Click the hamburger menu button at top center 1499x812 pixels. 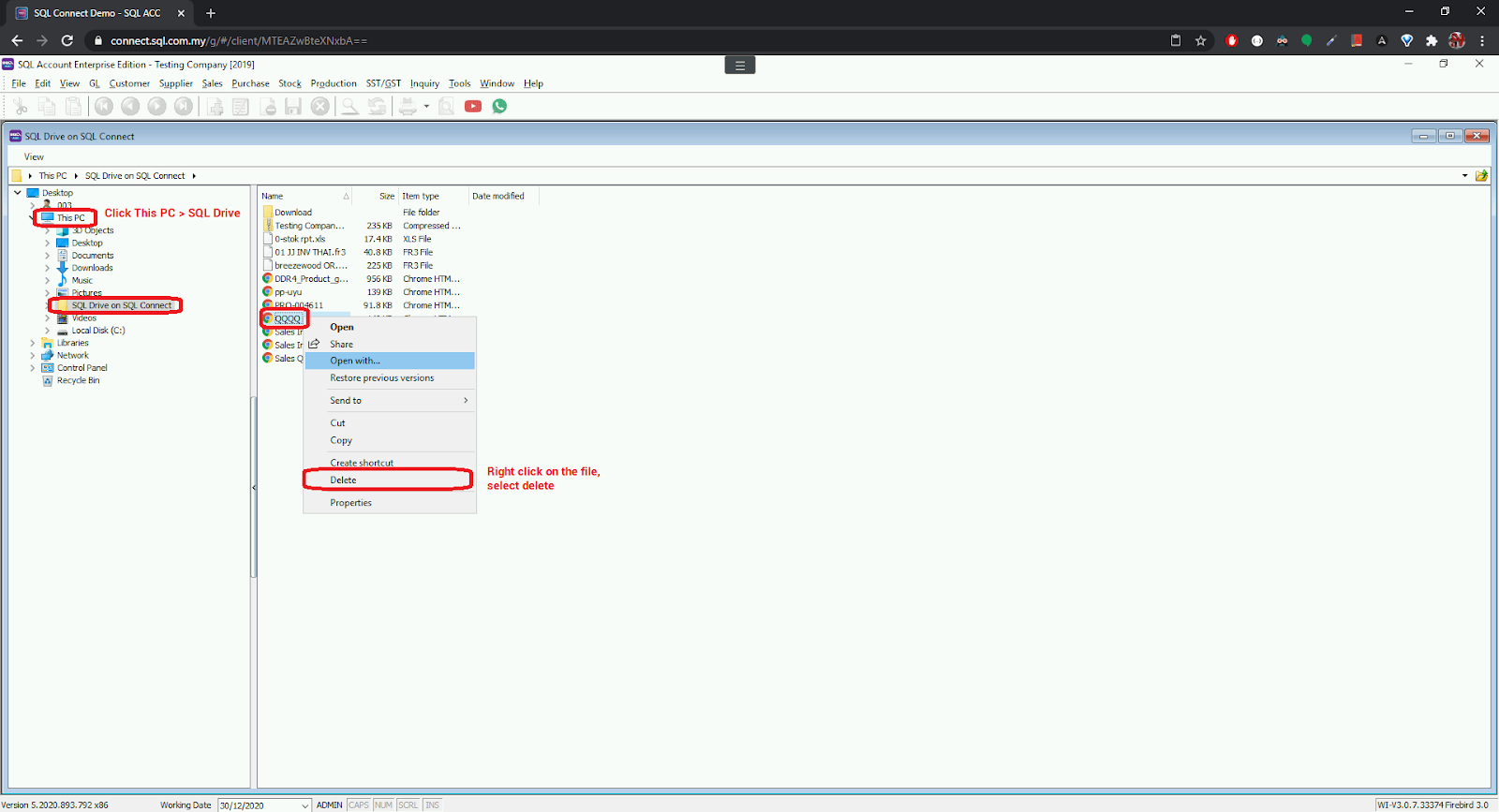739,65
